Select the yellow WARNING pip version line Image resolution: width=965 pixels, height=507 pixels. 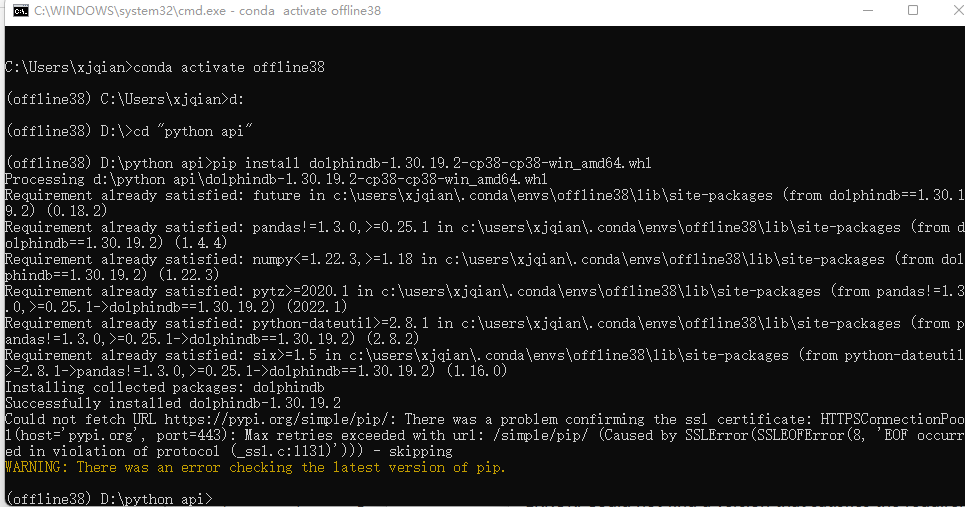(255, 468)
